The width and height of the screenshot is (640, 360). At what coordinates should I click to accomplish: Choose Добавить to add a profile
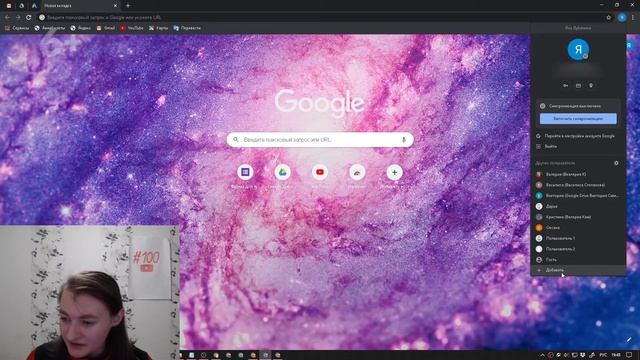tap(578, 270)
